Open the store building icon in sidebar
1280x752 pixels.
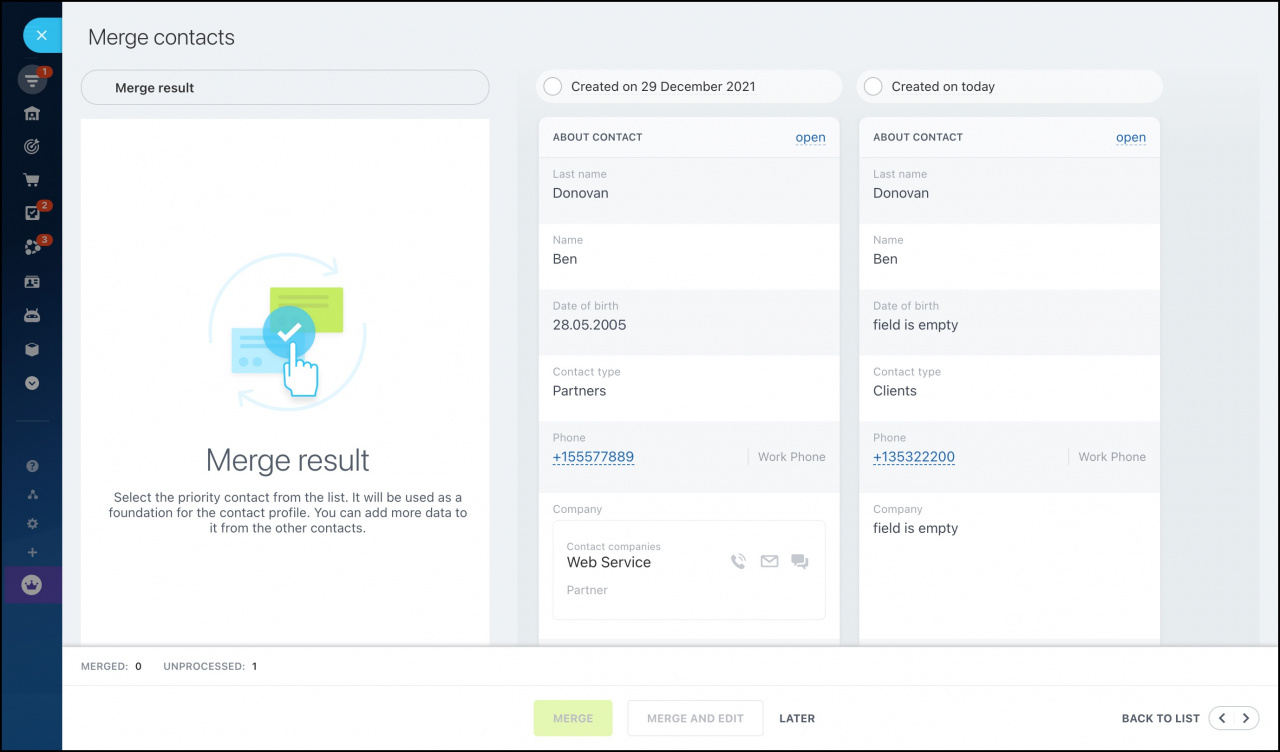[32, 114]
